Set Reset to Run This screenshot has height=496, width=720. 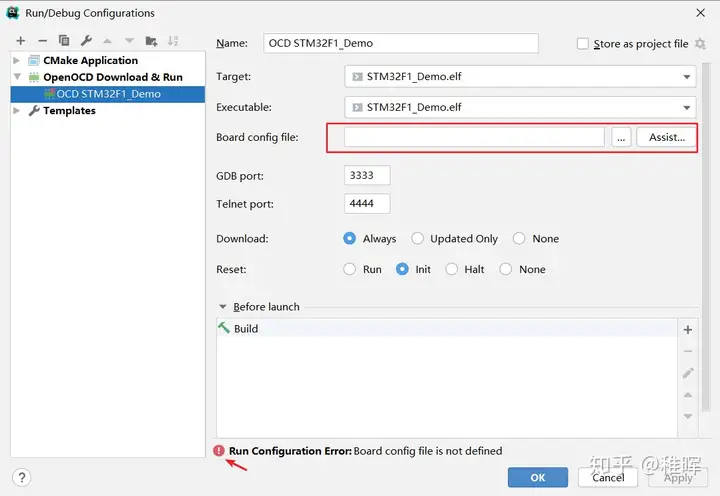349,269
